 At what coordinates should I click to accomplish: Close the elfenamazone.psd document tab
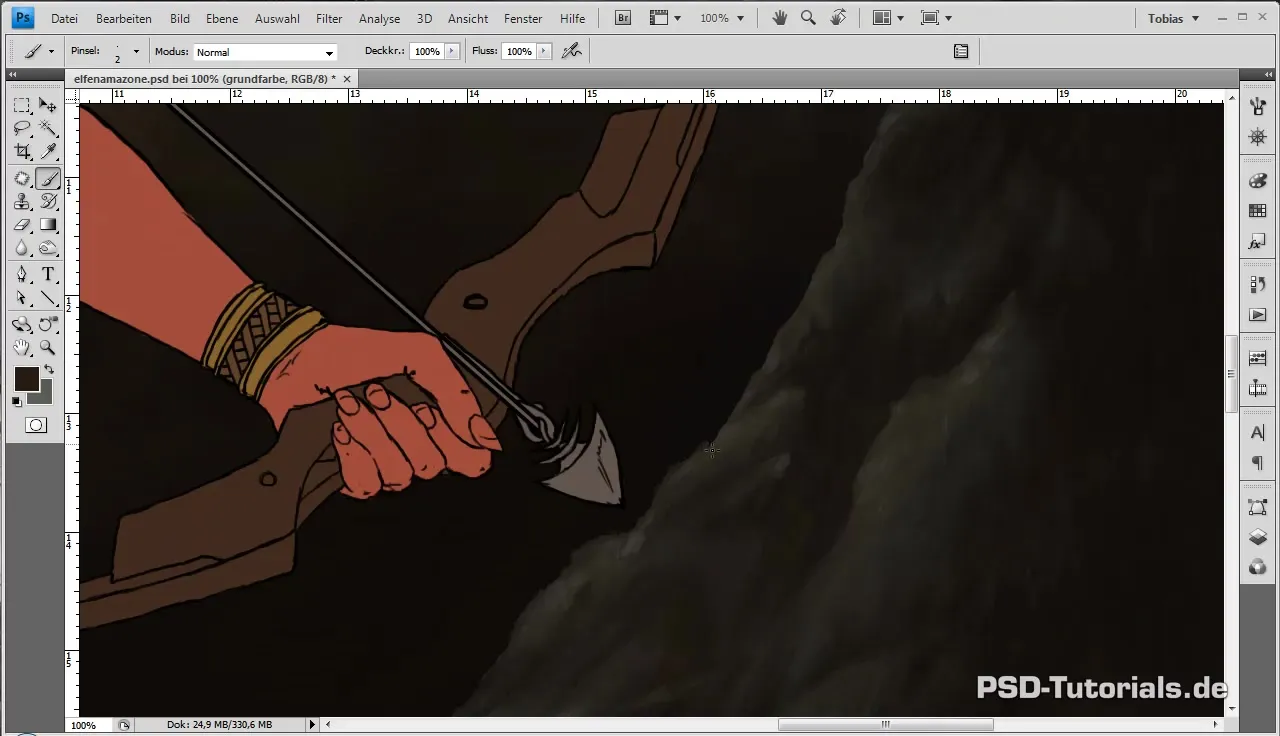coord(347,78)
